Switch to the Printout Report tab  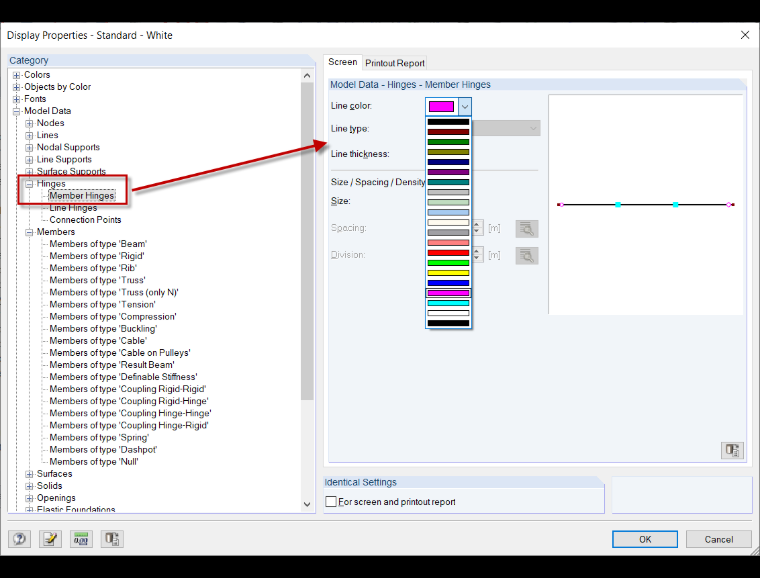(x=395, y=63)
